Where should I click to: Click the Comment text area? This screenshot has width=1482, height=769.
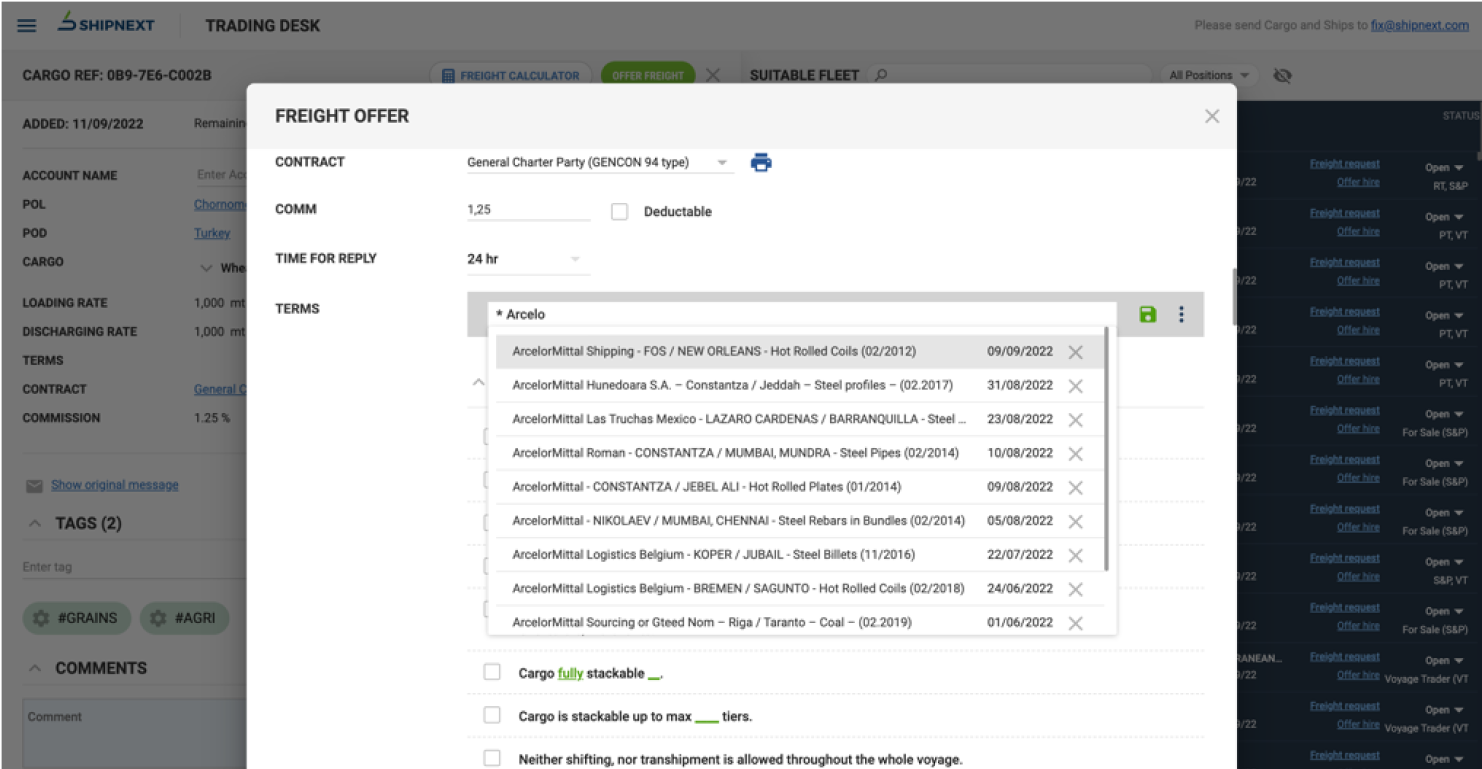[x=134, y=734]
